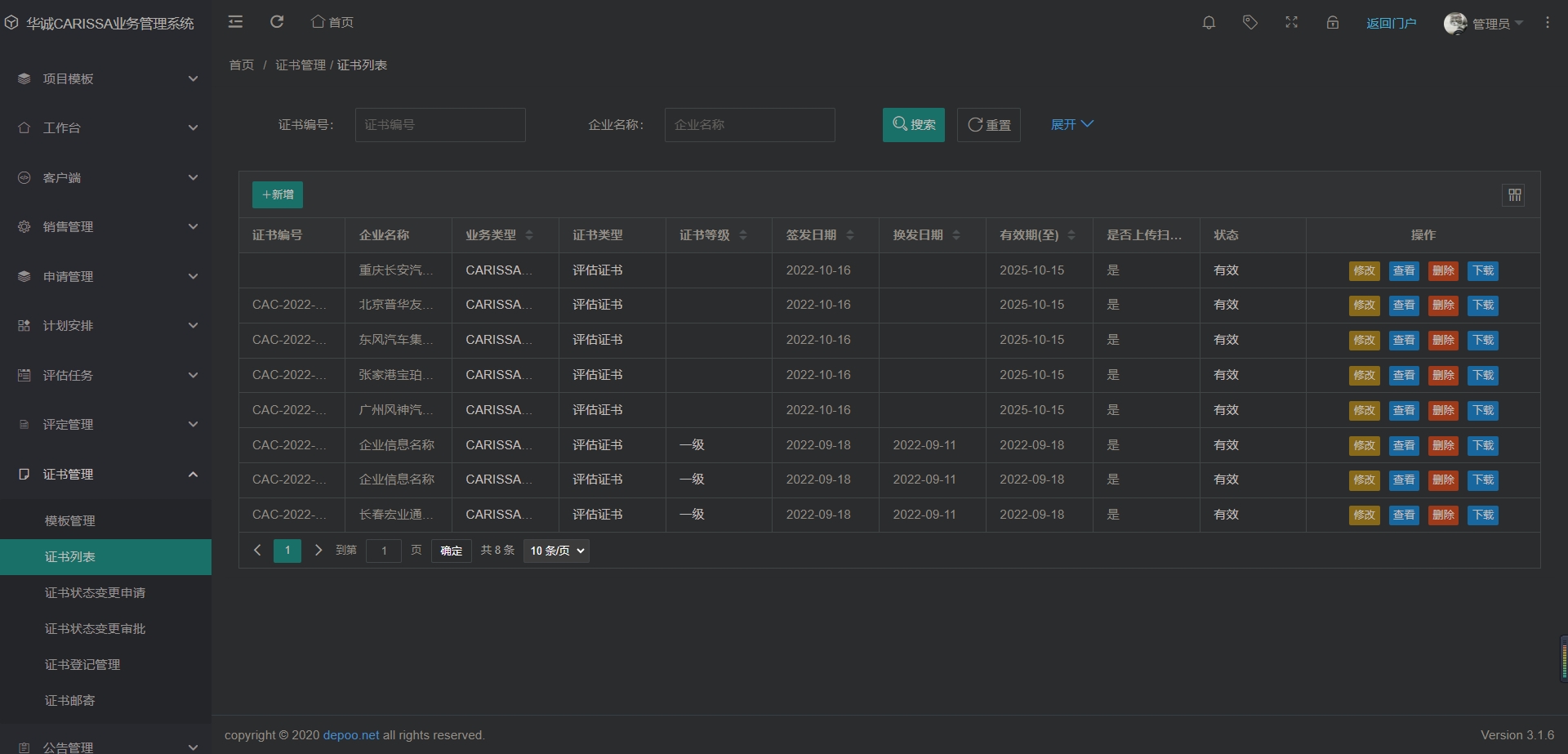Expand the 客户端 menu chevron
1568x754 pixels.
193,177
